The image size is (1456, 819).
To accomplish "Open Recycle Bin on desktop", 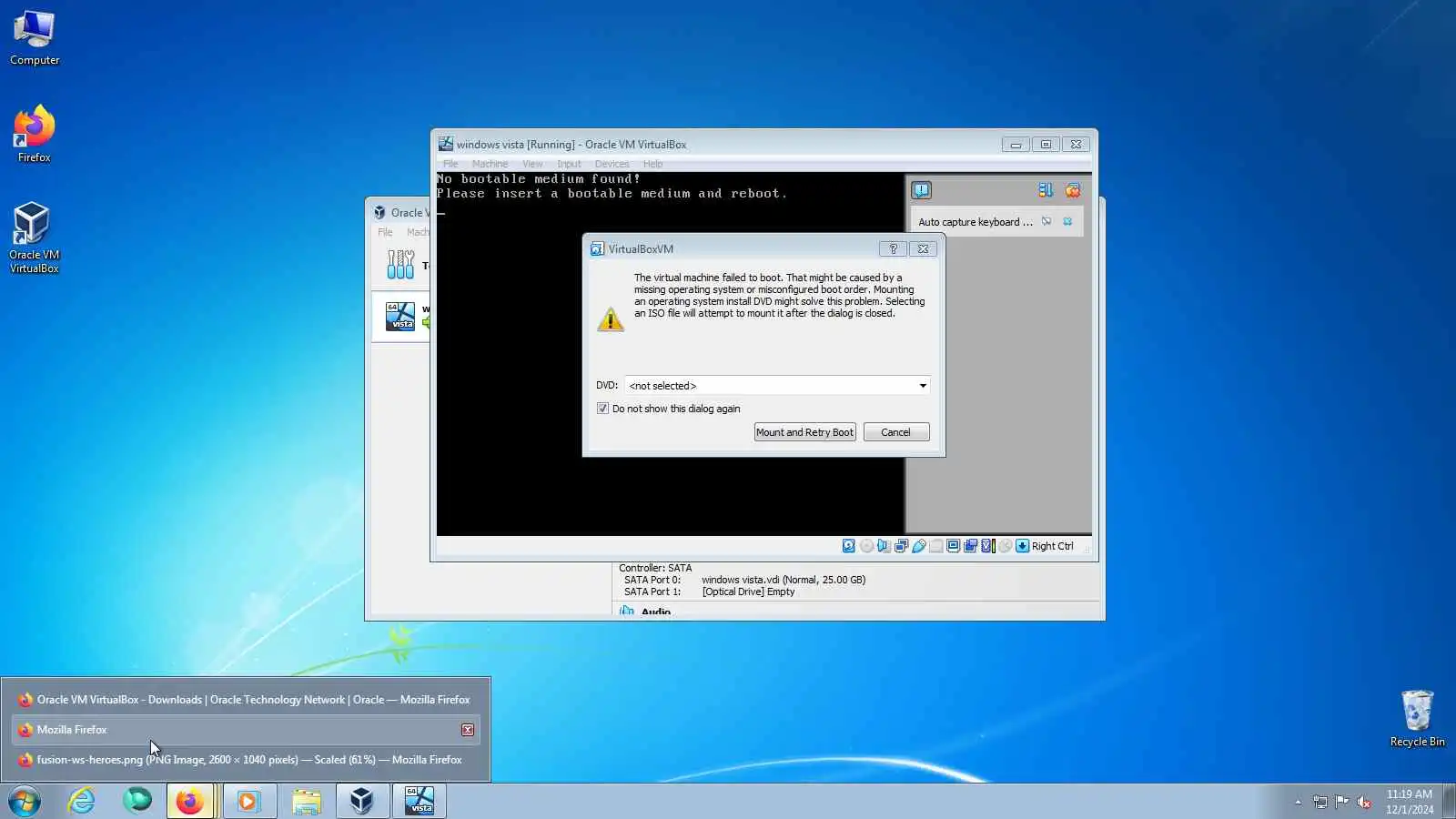I will (1417, 719).
